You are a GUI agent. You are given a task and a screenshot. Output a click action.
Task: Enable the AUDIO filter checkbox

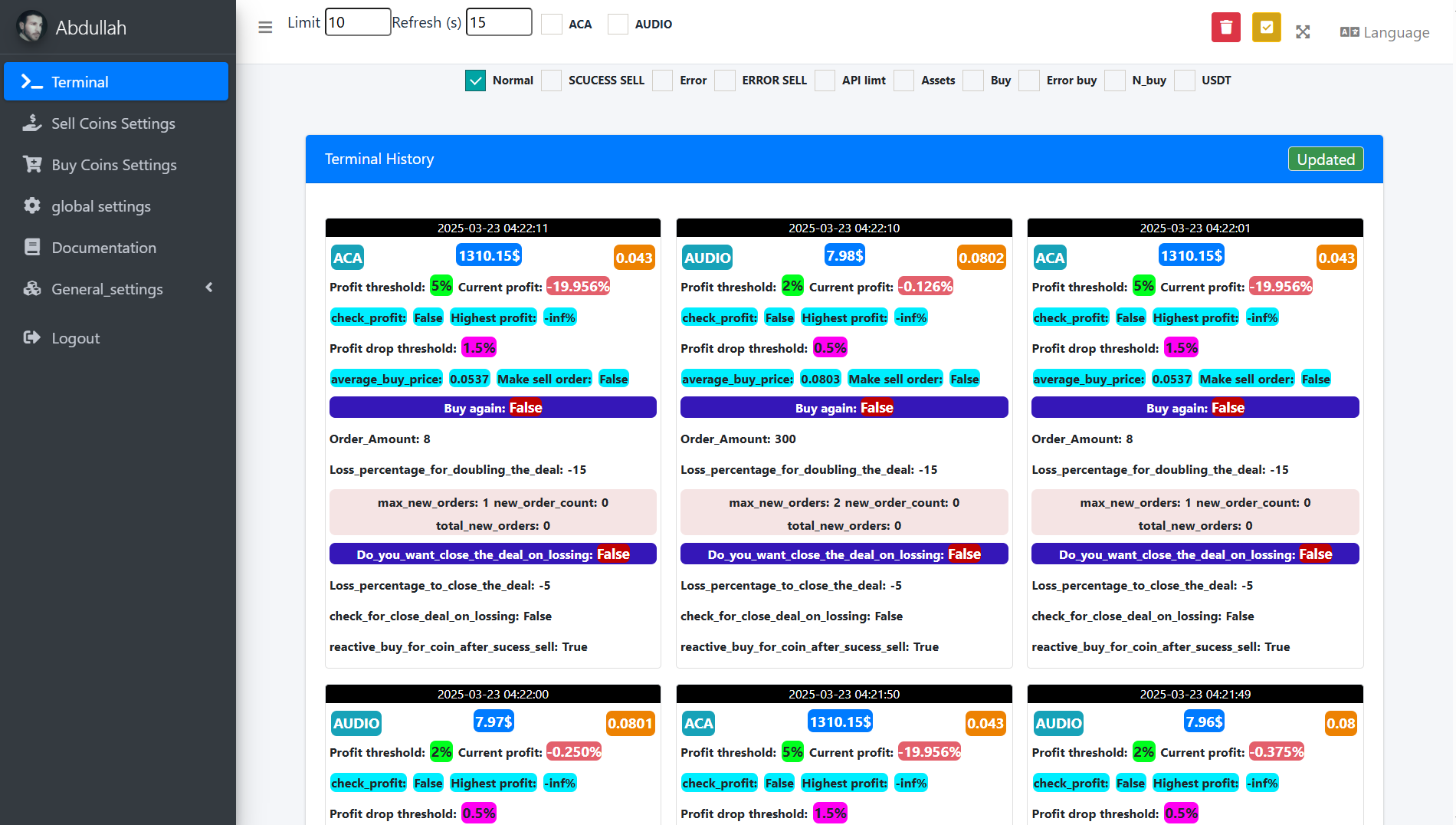(618, 24)
